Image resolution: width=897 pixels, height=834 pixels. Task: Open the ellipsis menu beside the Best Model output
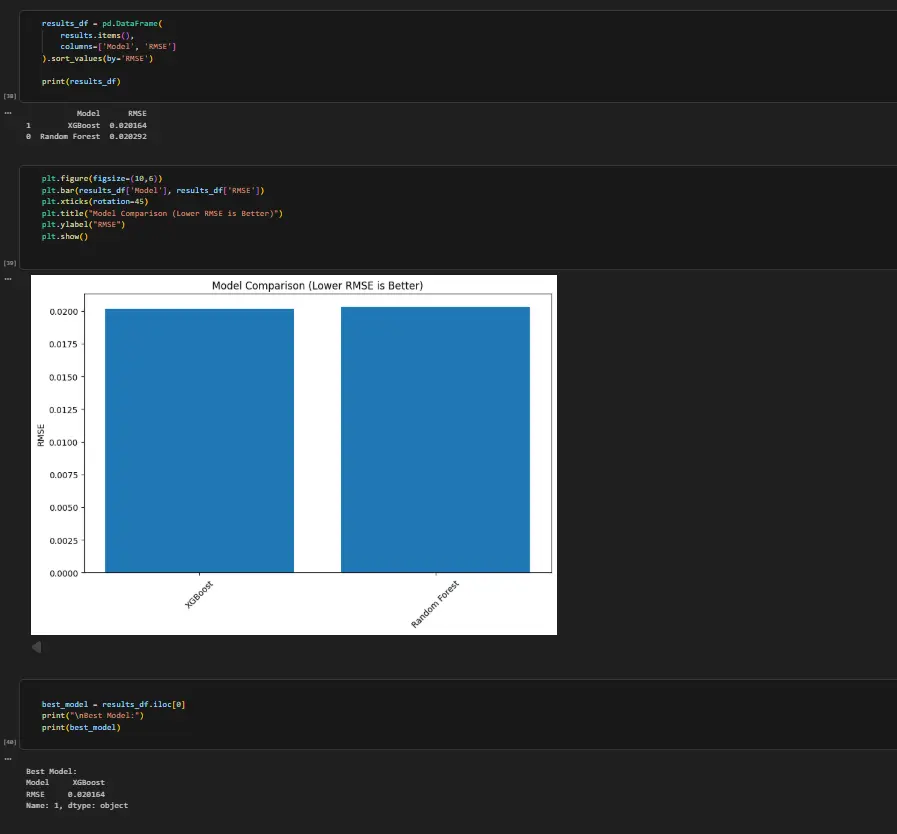[8, 758]
